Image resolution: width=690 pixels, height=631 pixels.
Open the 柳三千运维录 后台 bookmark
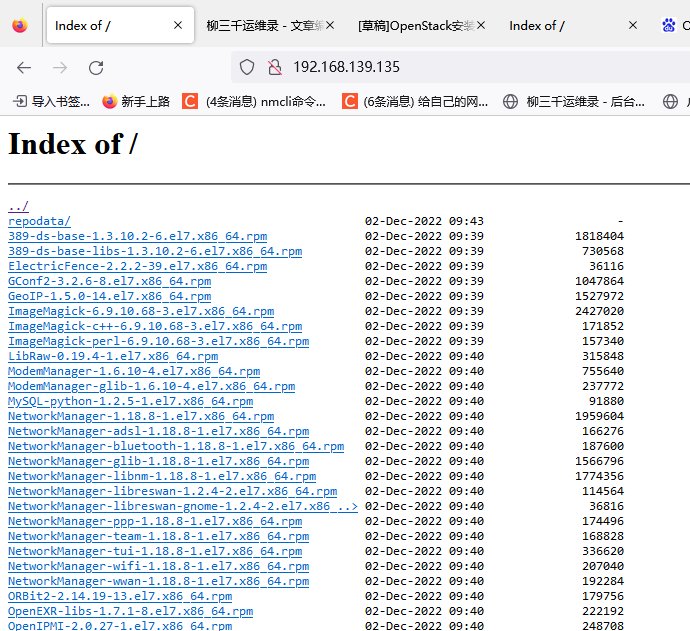click(x=575, y=101)
